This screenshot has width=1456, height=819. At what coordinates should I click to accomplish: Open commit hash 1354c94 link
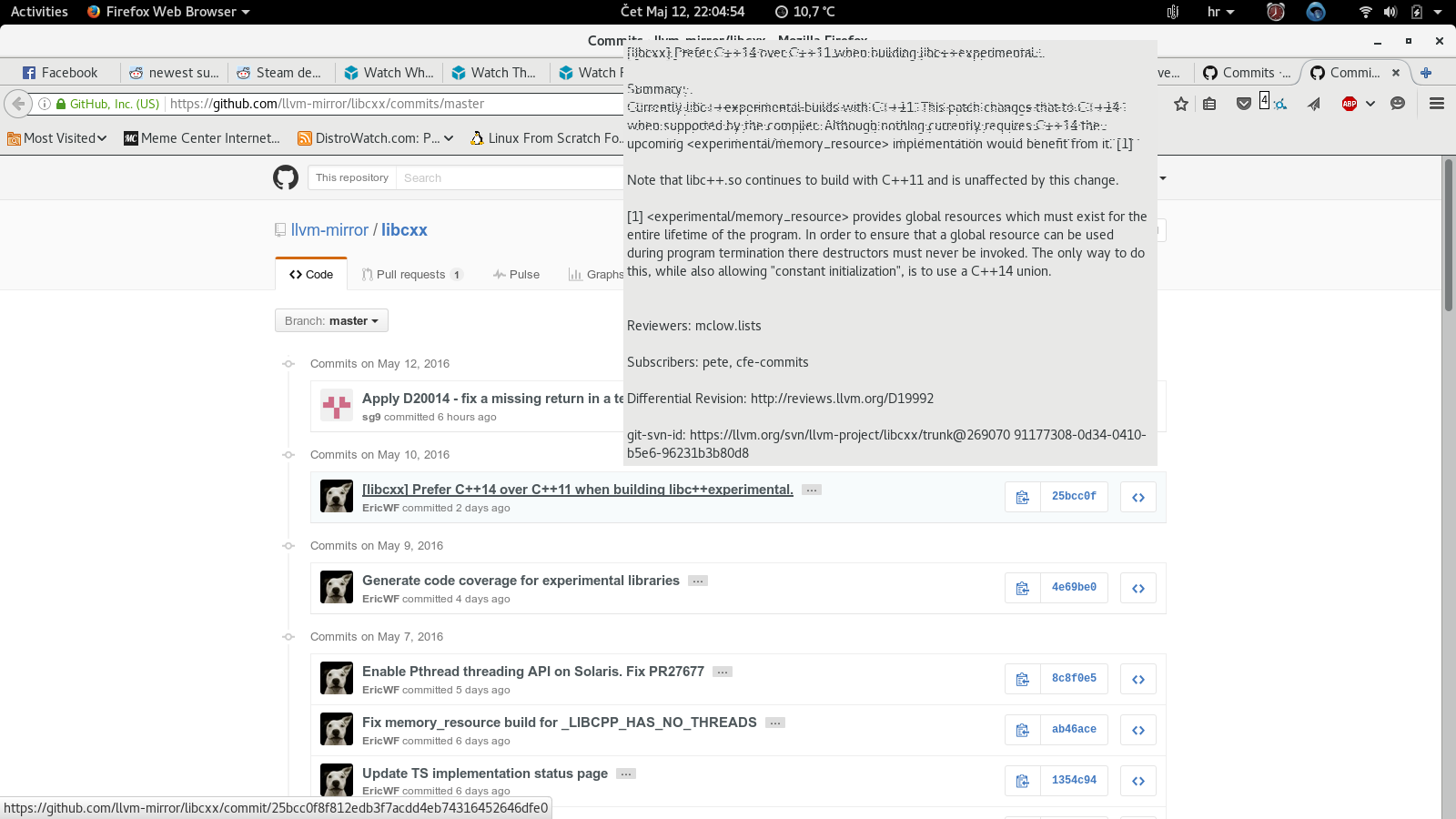pos(1074,781)
